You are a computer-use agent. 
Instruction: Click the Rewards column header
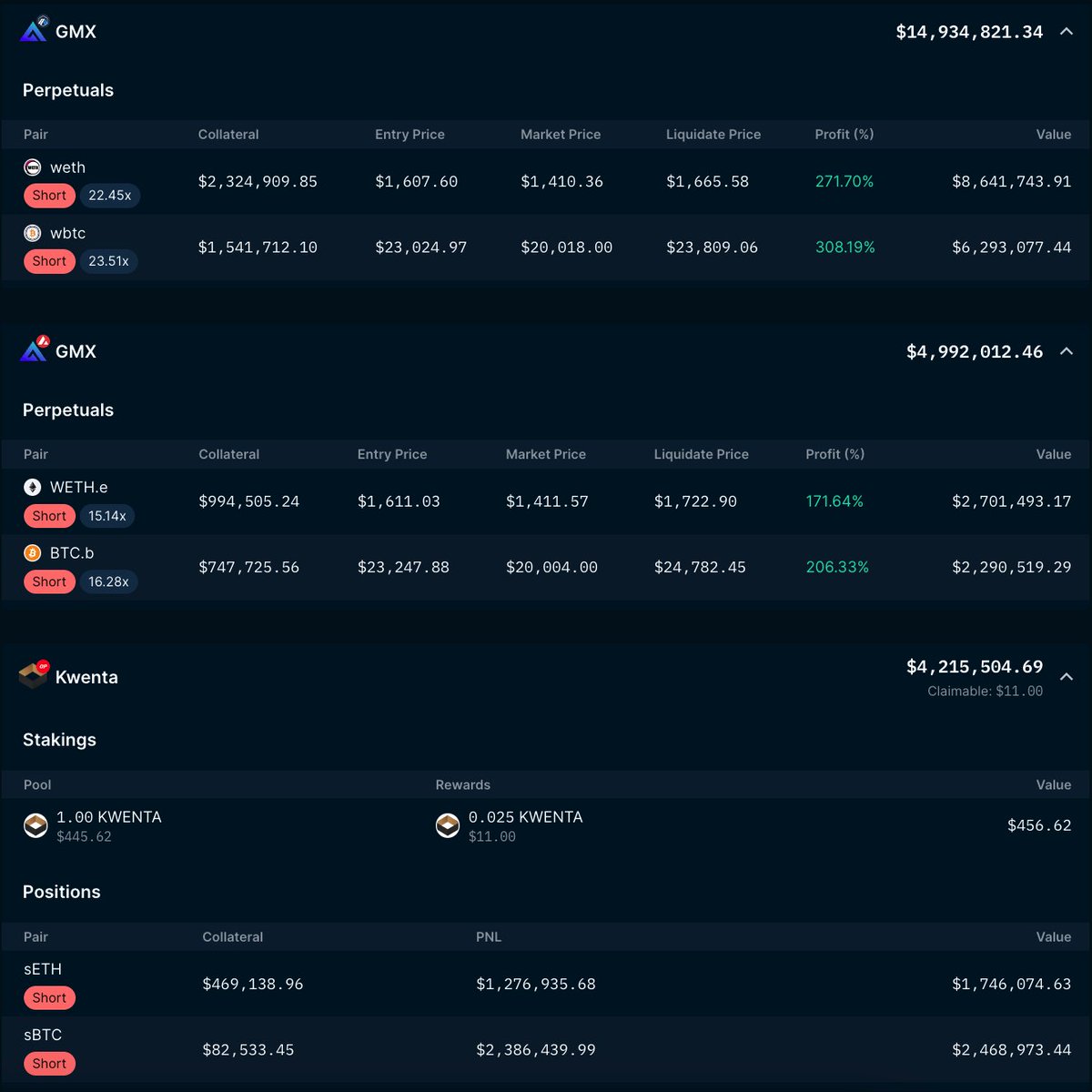point(463,784)
